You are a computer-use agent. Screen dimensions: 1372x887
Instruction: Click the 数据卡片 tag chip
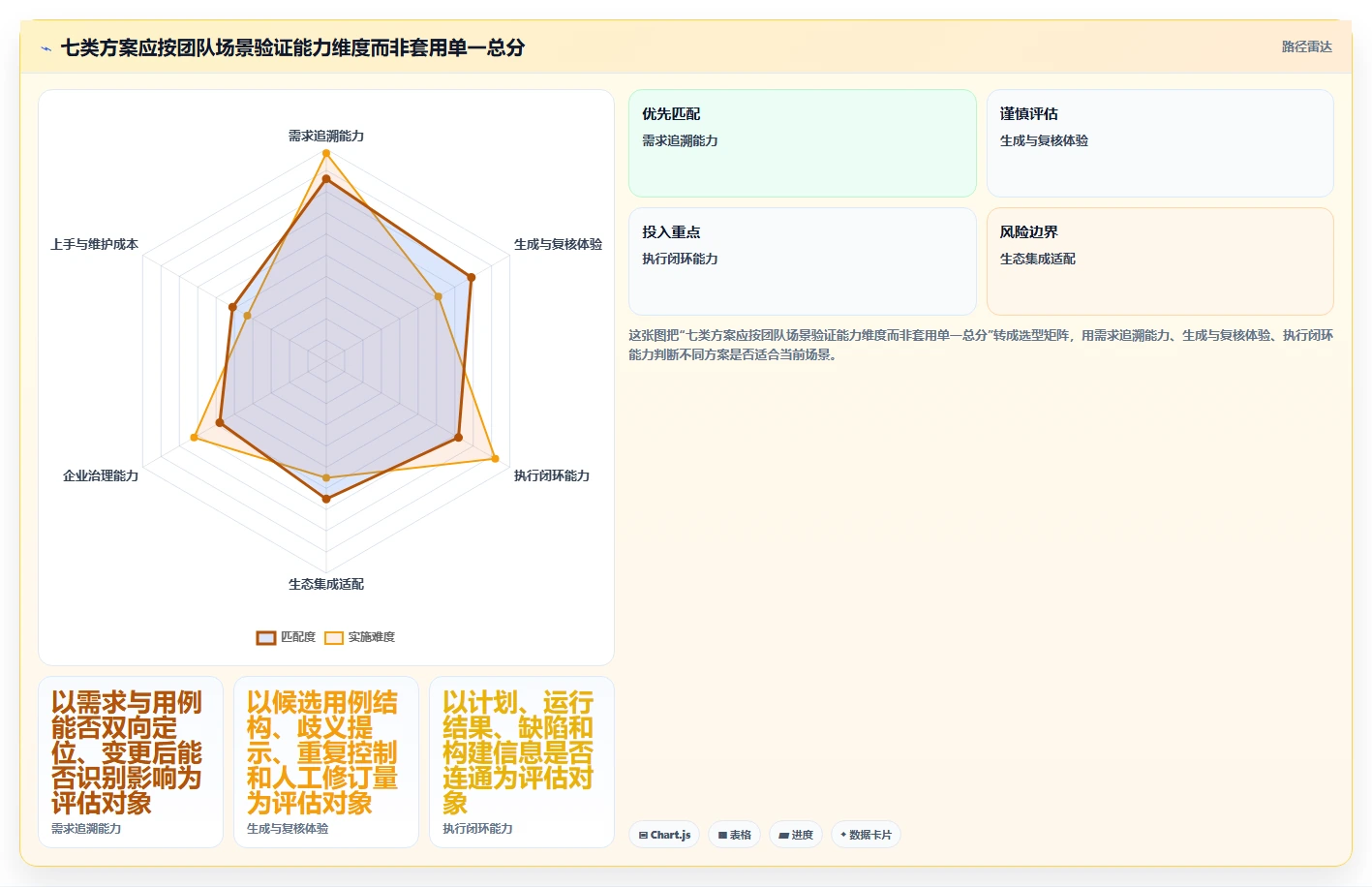pyautogui.click(x=867, y=835)
